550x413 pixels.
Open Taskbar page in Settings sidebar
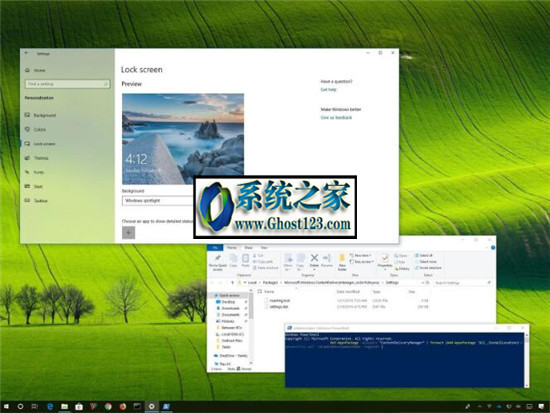pyautogui.click(x=36, y=201)
